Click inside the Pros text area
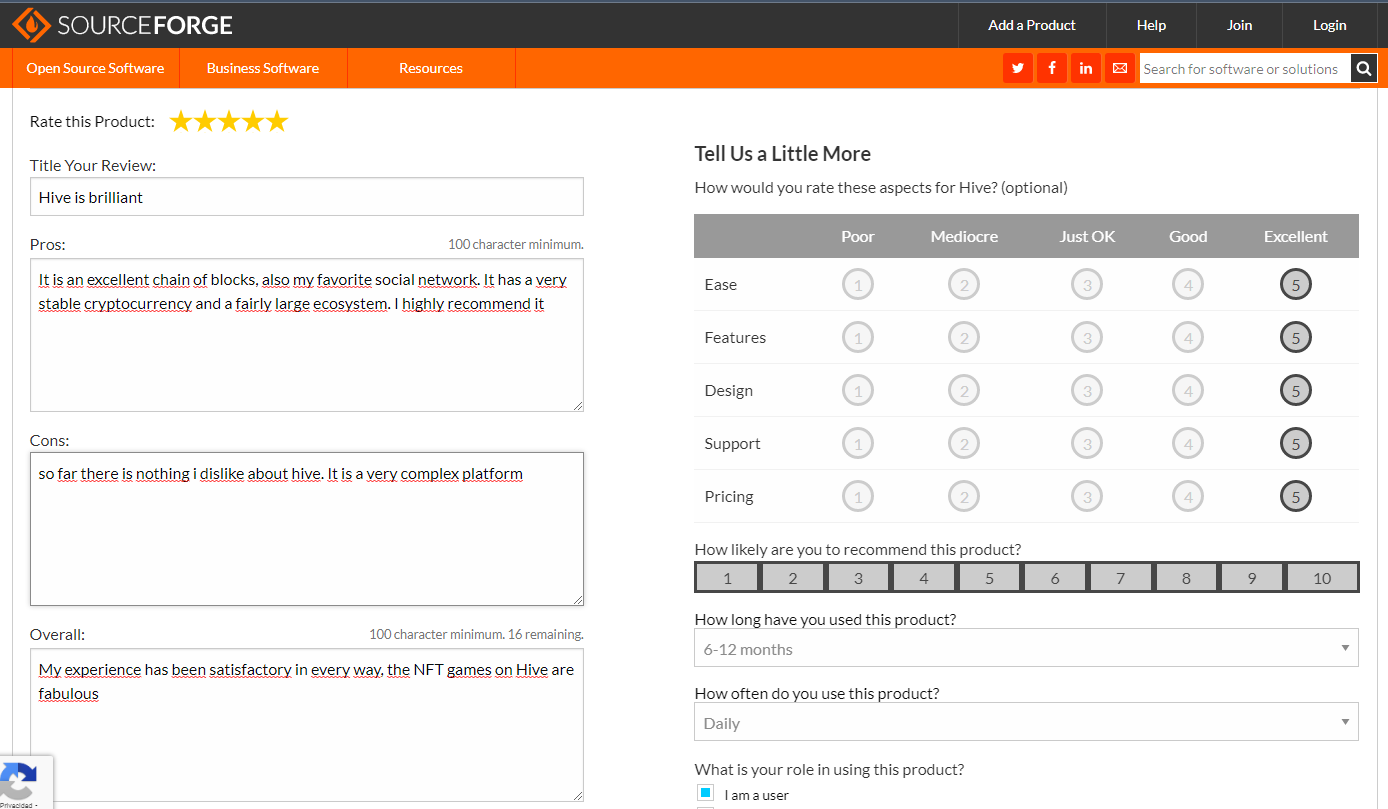Viewport: 1388px width, 809px height. (307, 335)
